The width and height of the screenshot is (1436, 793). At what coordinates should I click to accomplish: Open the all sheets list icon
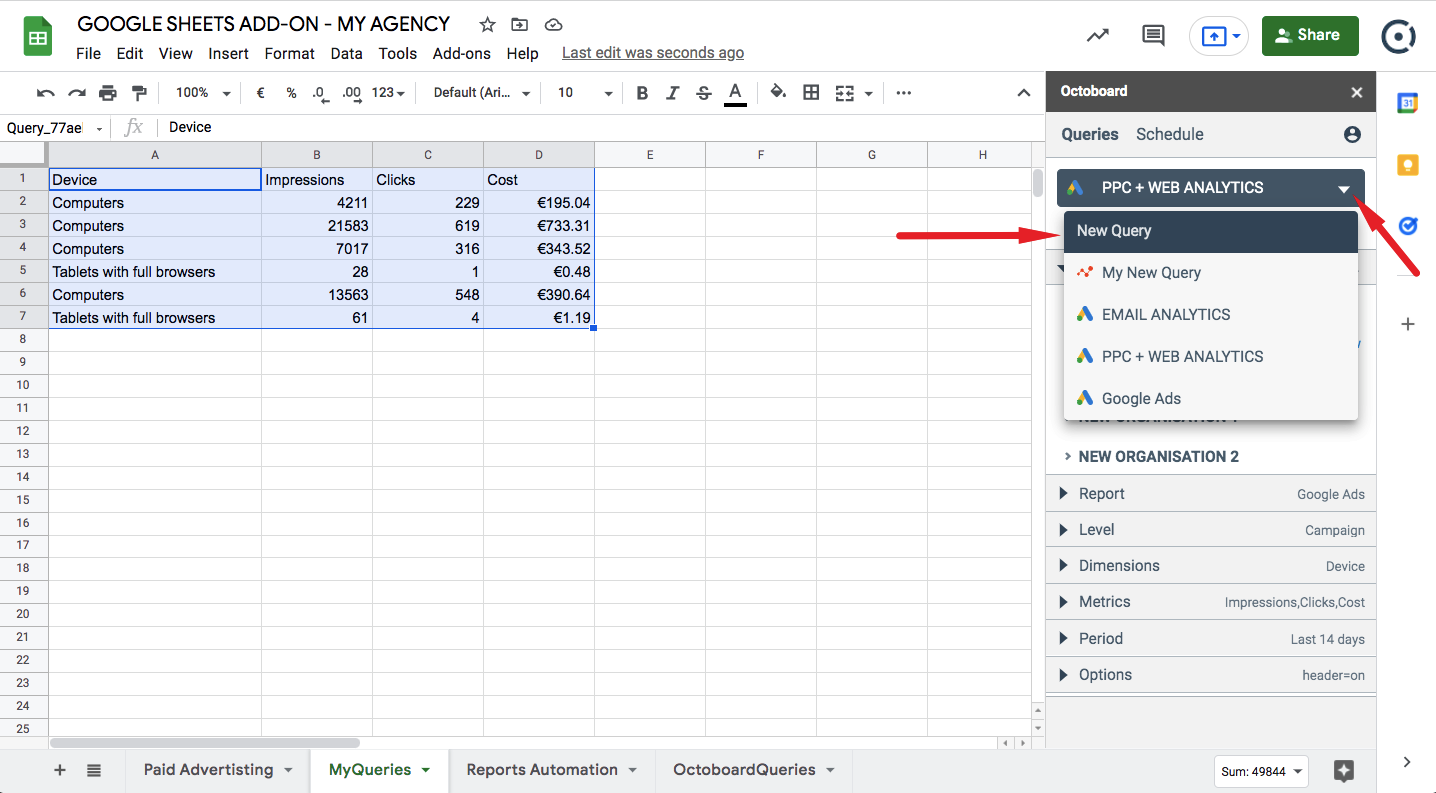(x=94, y=770)
